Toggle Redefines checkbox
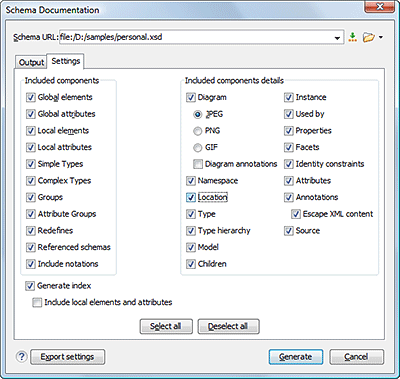Screen dimensions: 400x379 (x=31, y=231)
